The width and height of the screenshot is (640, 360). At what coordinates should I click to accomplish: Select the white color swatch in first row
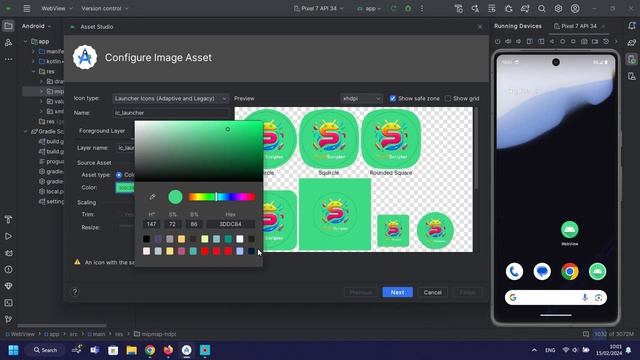[x=240, y=239]
